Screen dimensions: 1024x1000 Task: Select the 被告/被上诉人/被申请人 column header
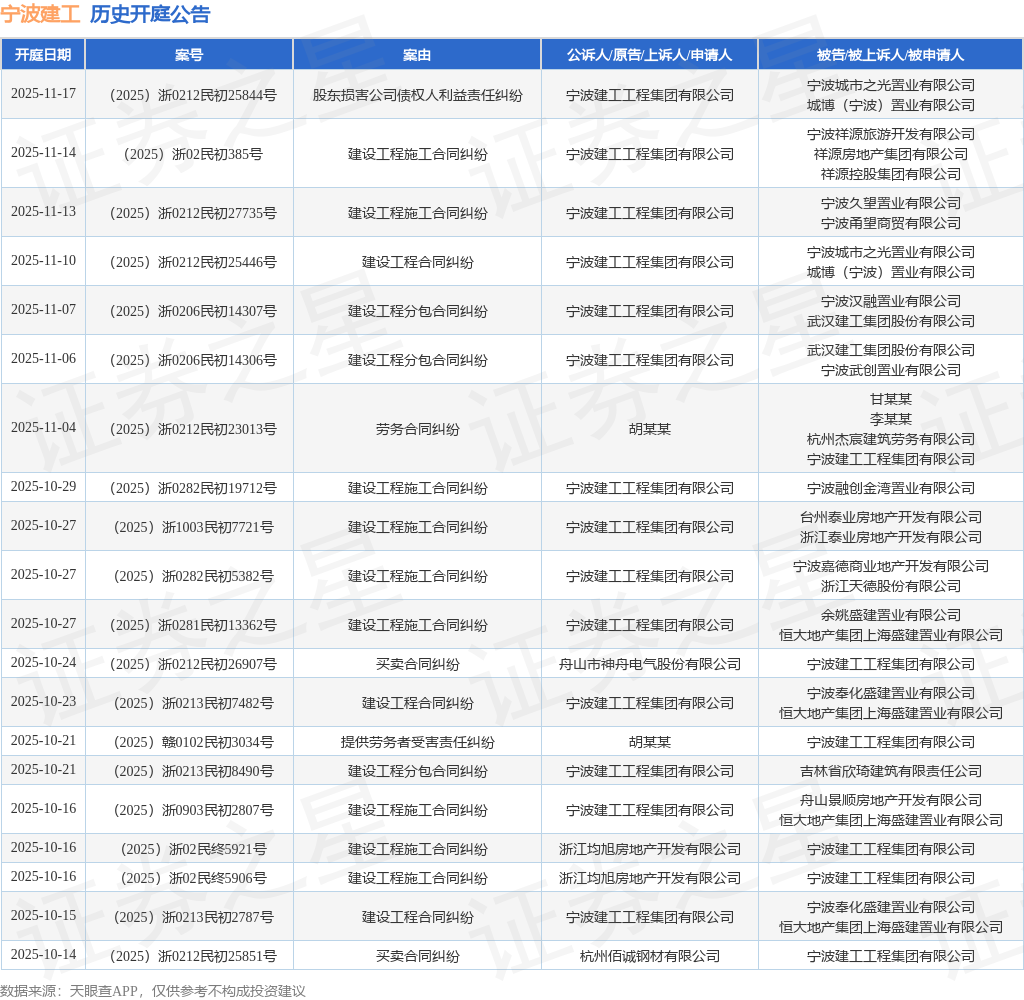[891, 55]
